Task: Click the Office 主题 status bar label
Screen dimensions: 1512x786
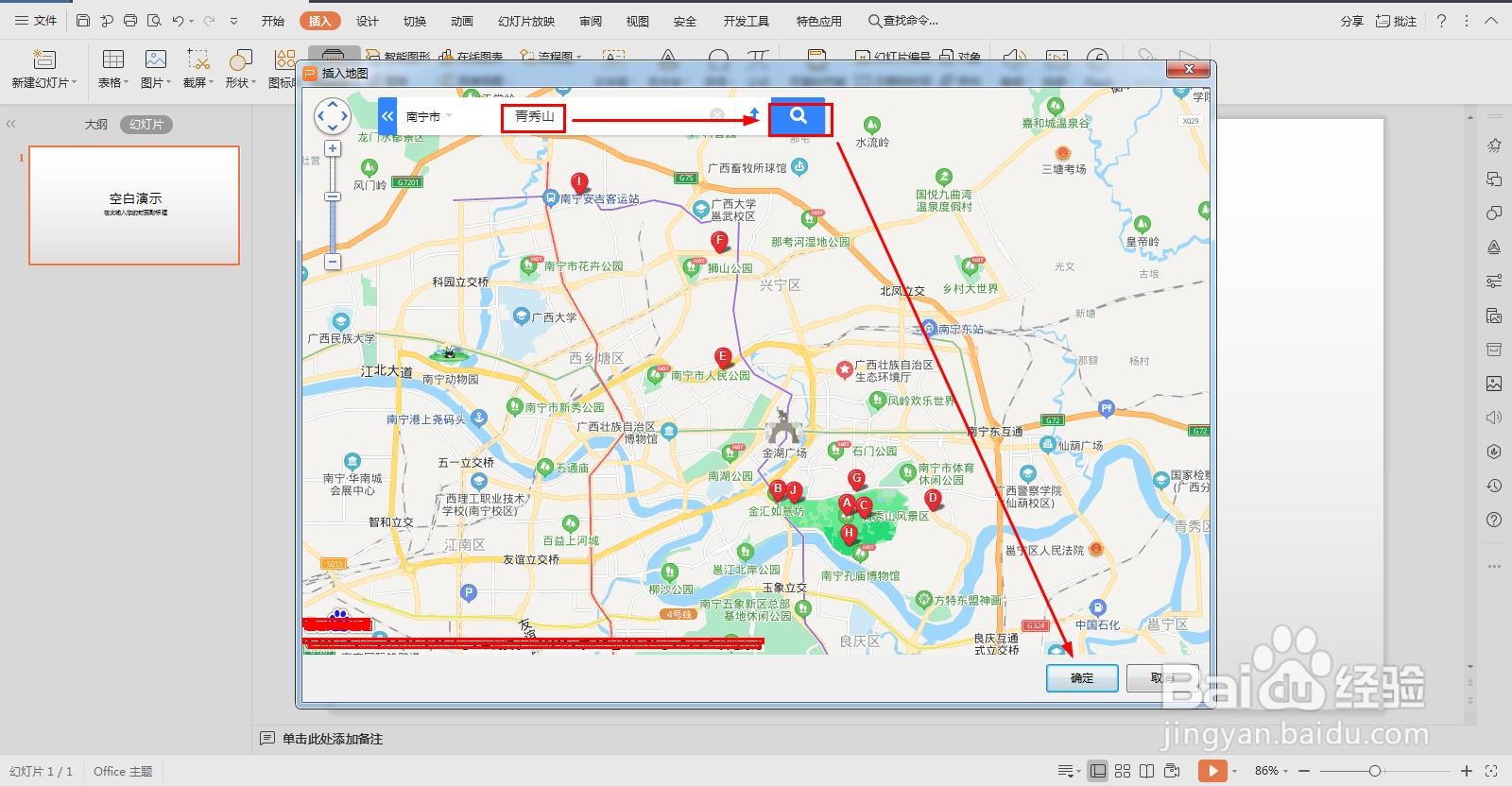Action: pyautogui.click(x=123, y=771)
